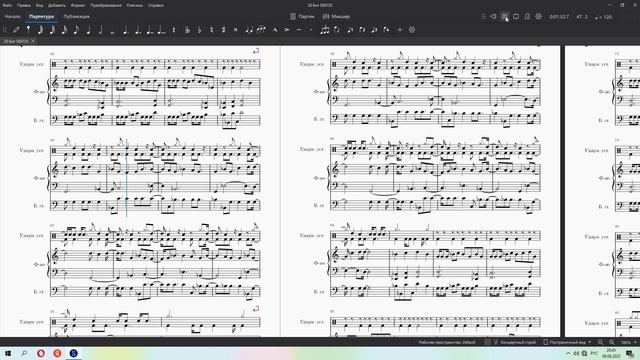Open the Добавить menu

[x=56, y=5]
